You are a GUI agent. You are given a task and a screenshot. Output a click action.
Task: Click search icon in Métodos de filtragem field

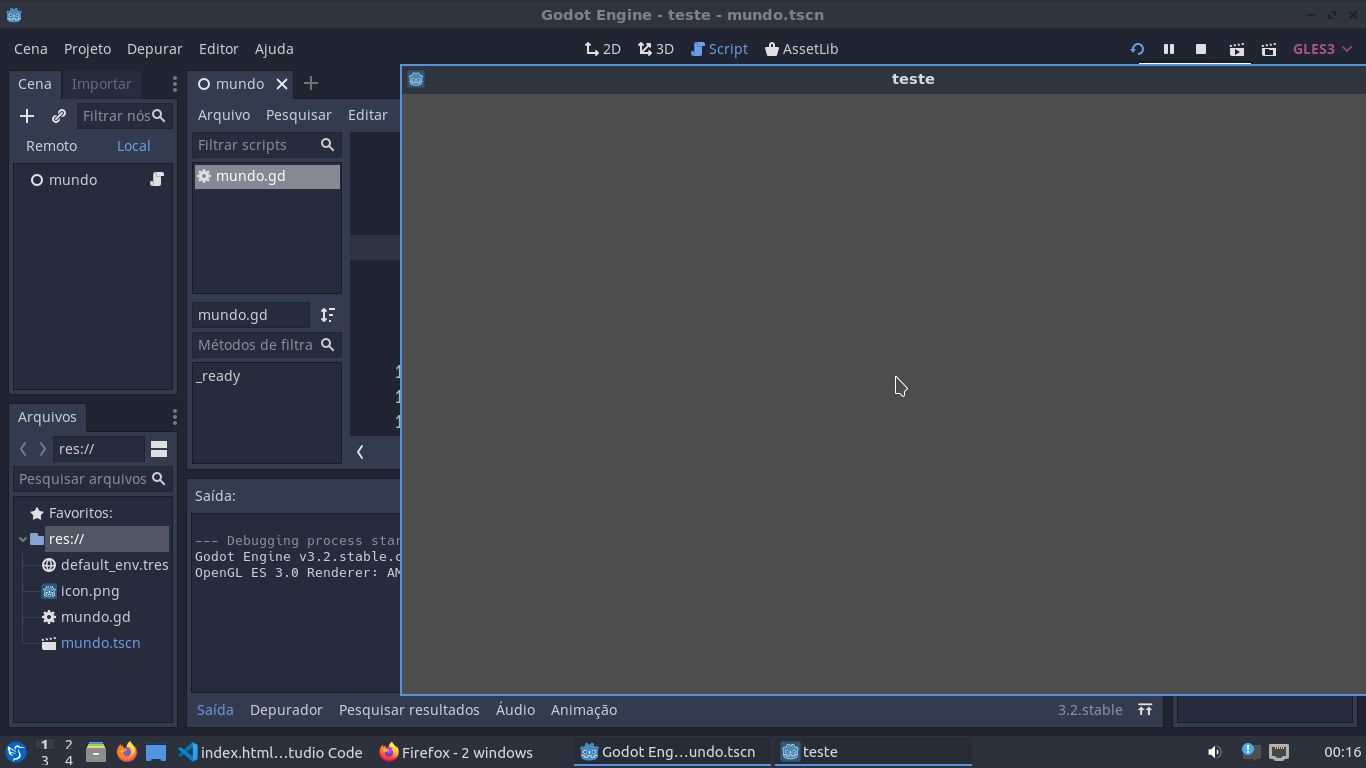point(327,345)
